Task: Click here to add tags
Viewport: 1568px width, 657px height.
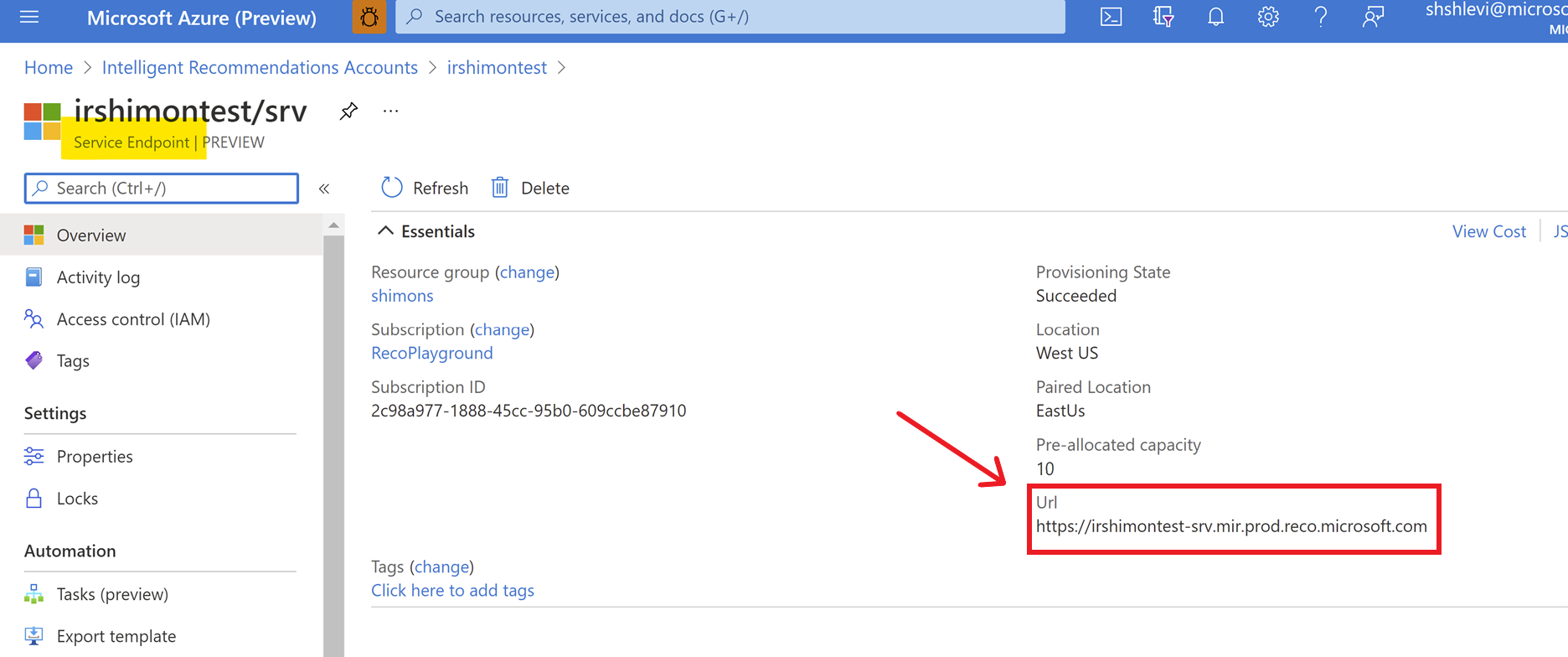Action: (452, 591)
